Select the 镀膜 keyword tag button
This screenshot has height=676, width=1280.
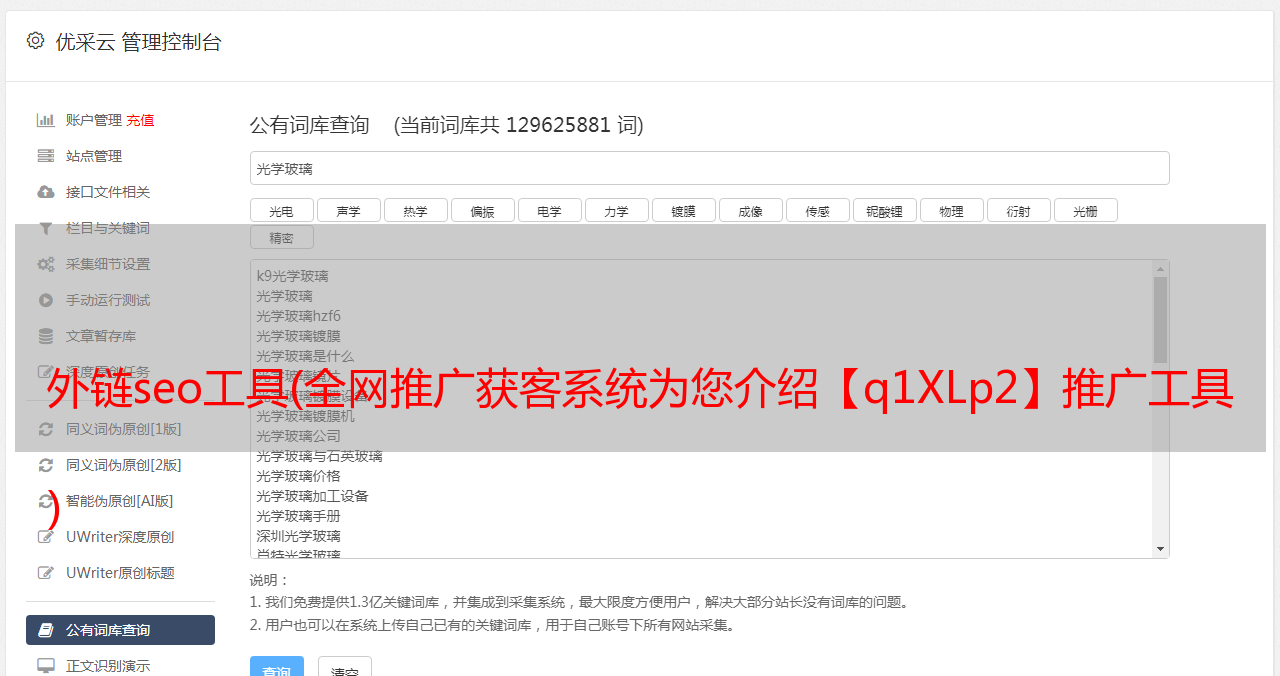click(x=684, y=210)
